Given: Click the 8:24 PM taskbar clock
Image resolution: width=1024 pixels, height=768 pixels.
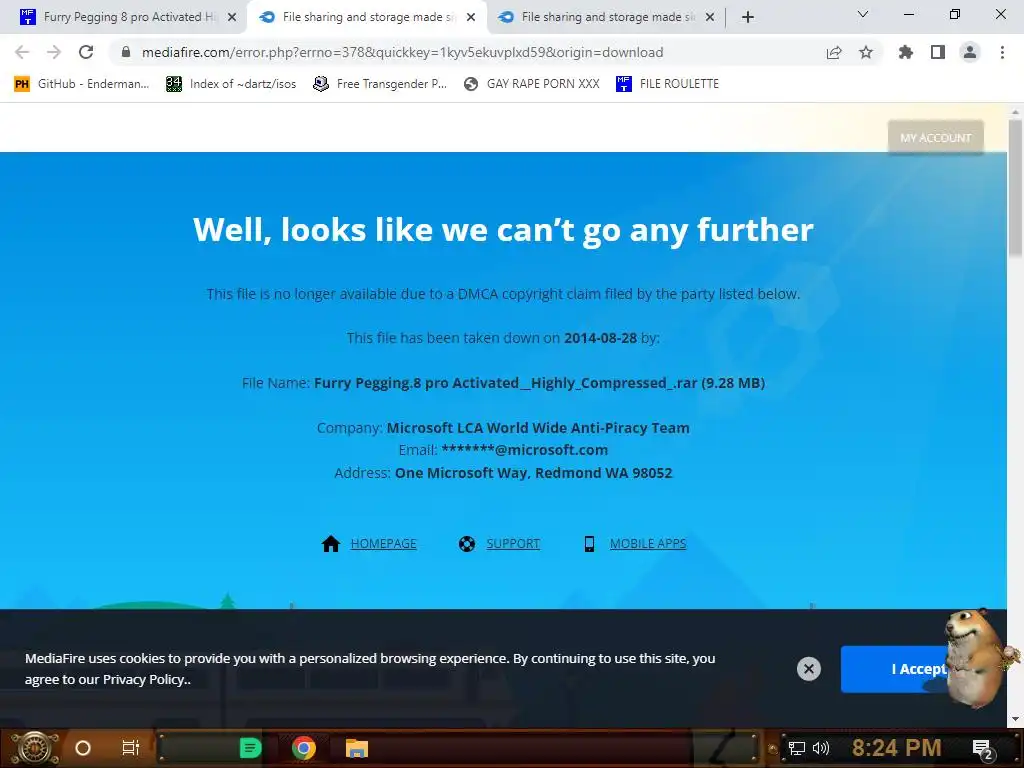Looking at the screenshot, I should click(896, 748).
